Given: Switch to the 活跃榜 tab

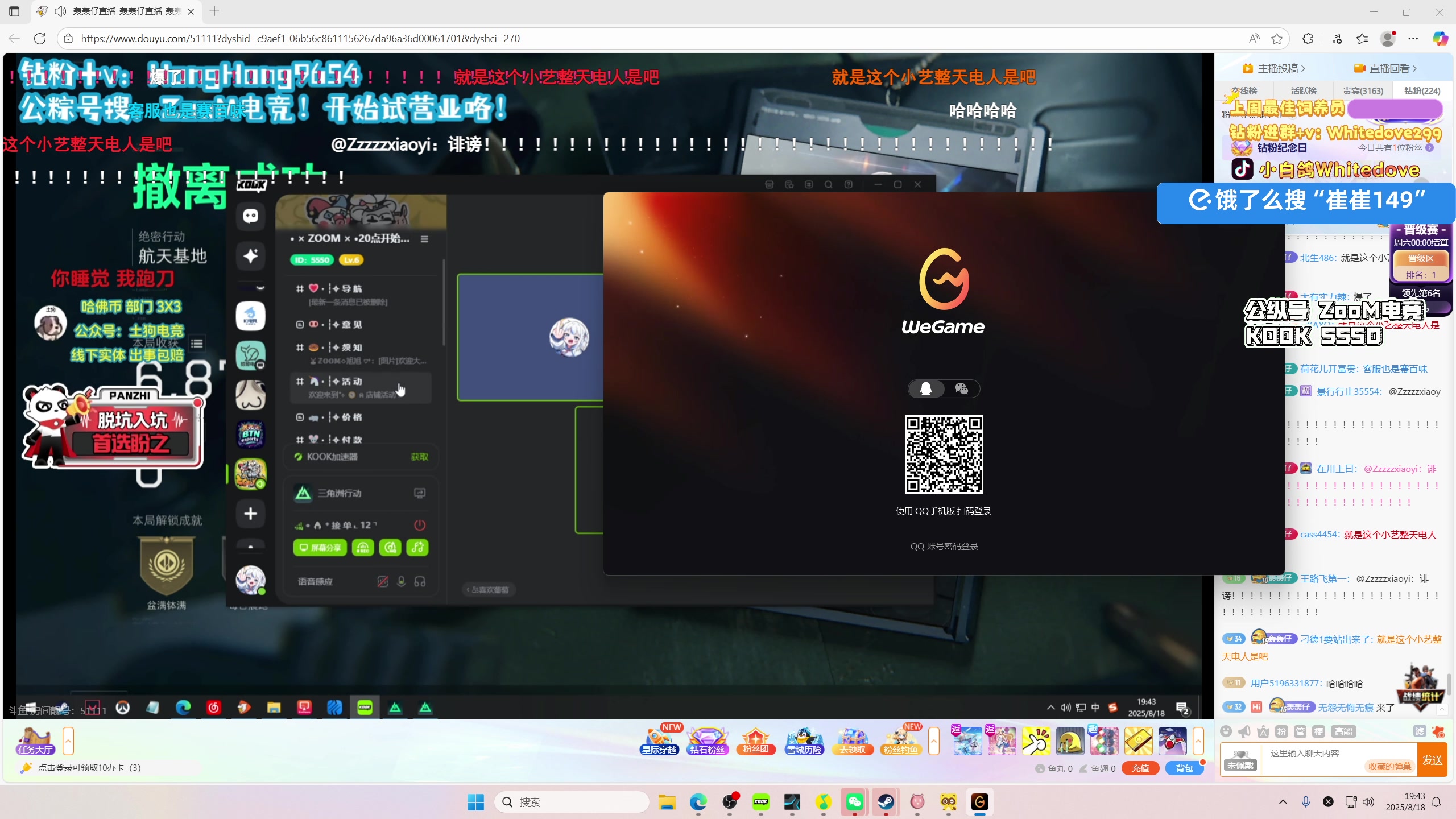Looking at the screenshot, I should click(x=1303, y=90).
